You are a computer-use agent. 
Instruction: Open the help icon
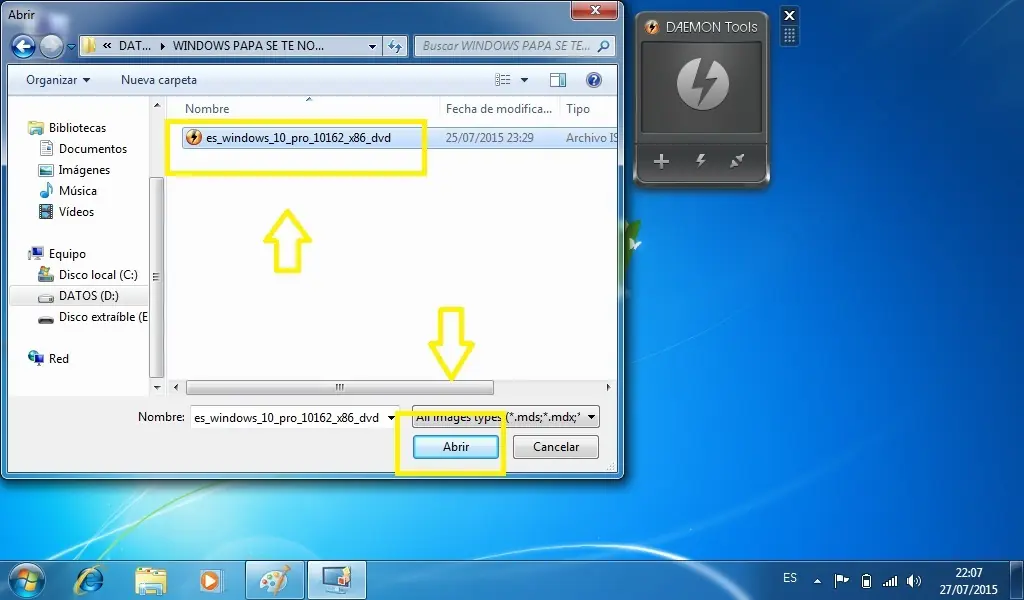pos(594,80)
